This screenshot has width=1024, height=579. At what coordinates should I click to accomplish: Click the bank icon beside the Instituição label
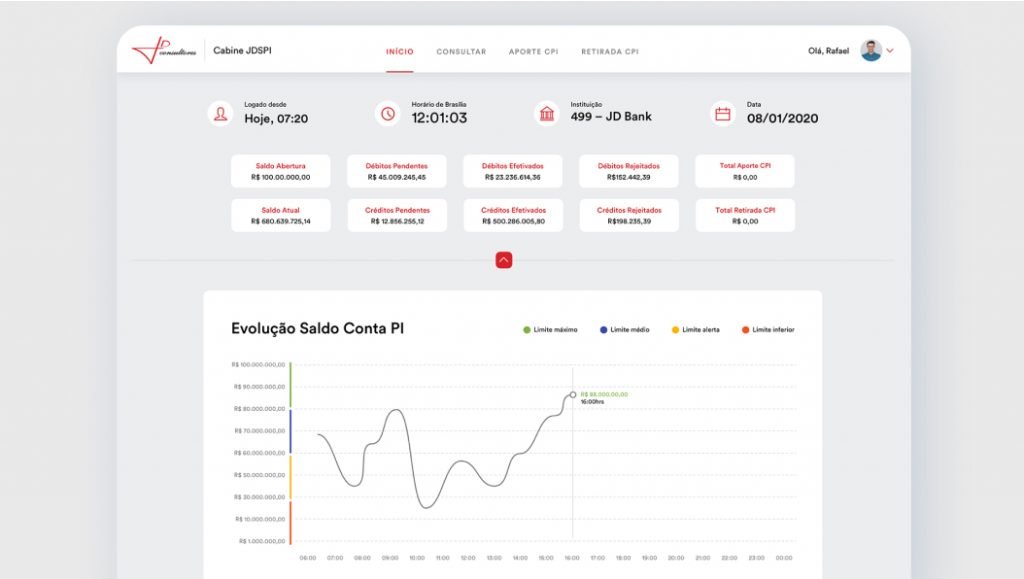[548, 114]
